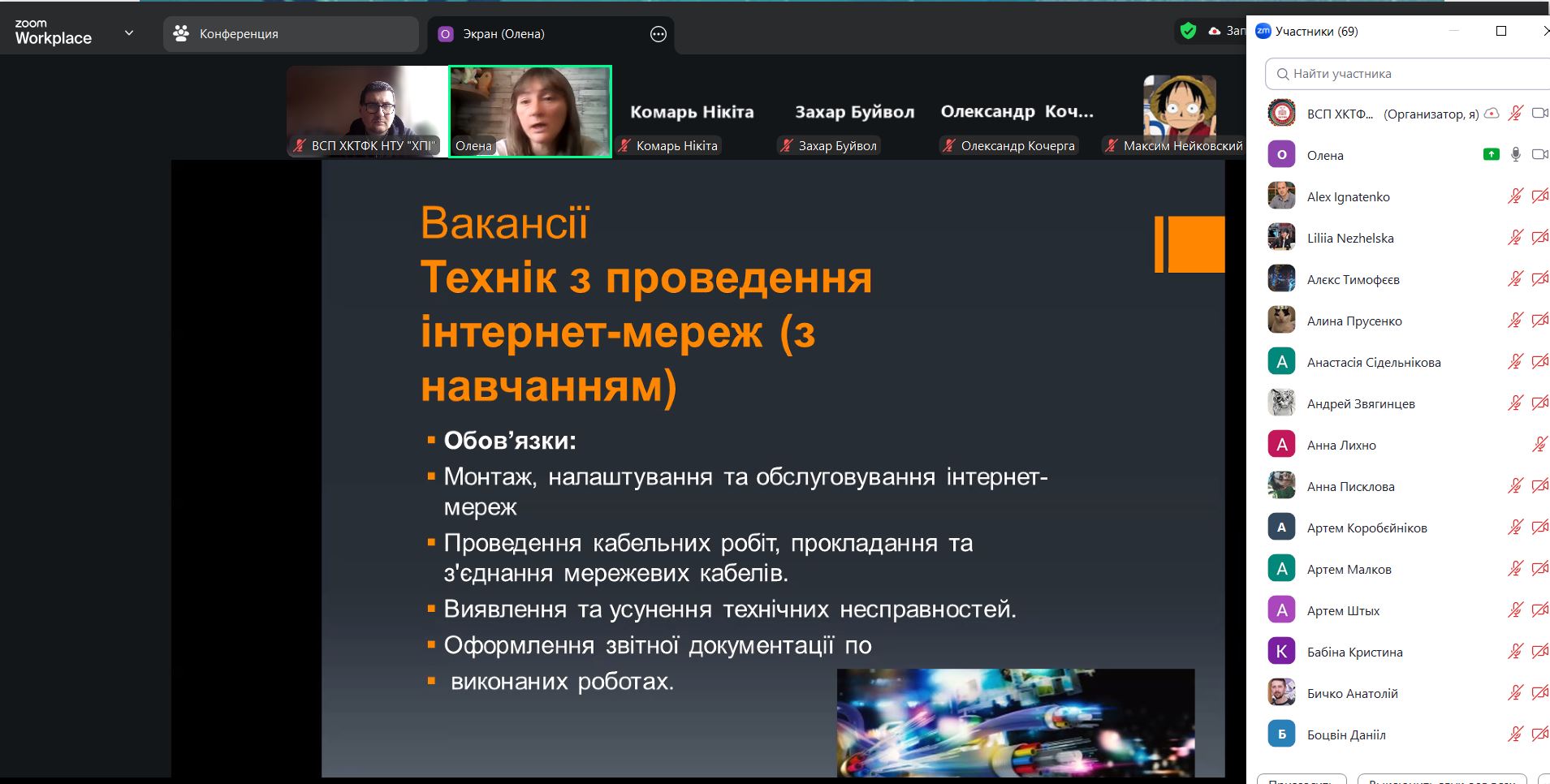Toggle Liliia Nezhelska's muted microphone
The height and width of the screenshot is (784, 1550).
pyautogui.click(x=1515, y=238)
